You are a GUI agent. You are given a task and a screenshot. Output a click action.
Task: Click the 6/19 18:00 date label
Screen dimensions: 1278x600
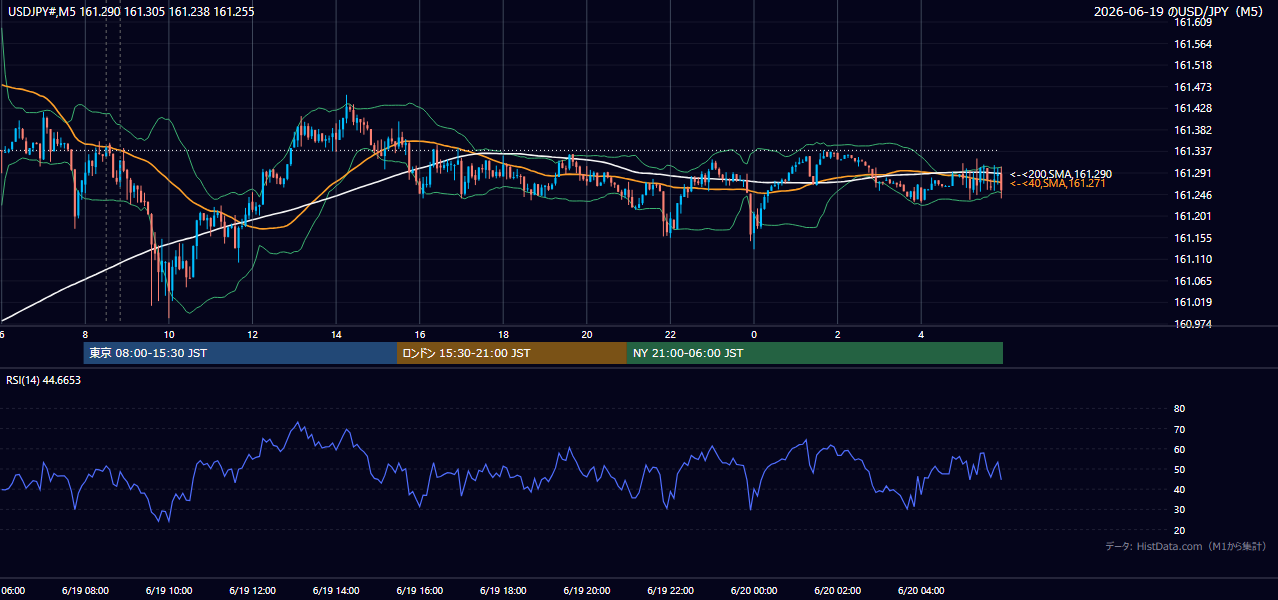point(503,591)
